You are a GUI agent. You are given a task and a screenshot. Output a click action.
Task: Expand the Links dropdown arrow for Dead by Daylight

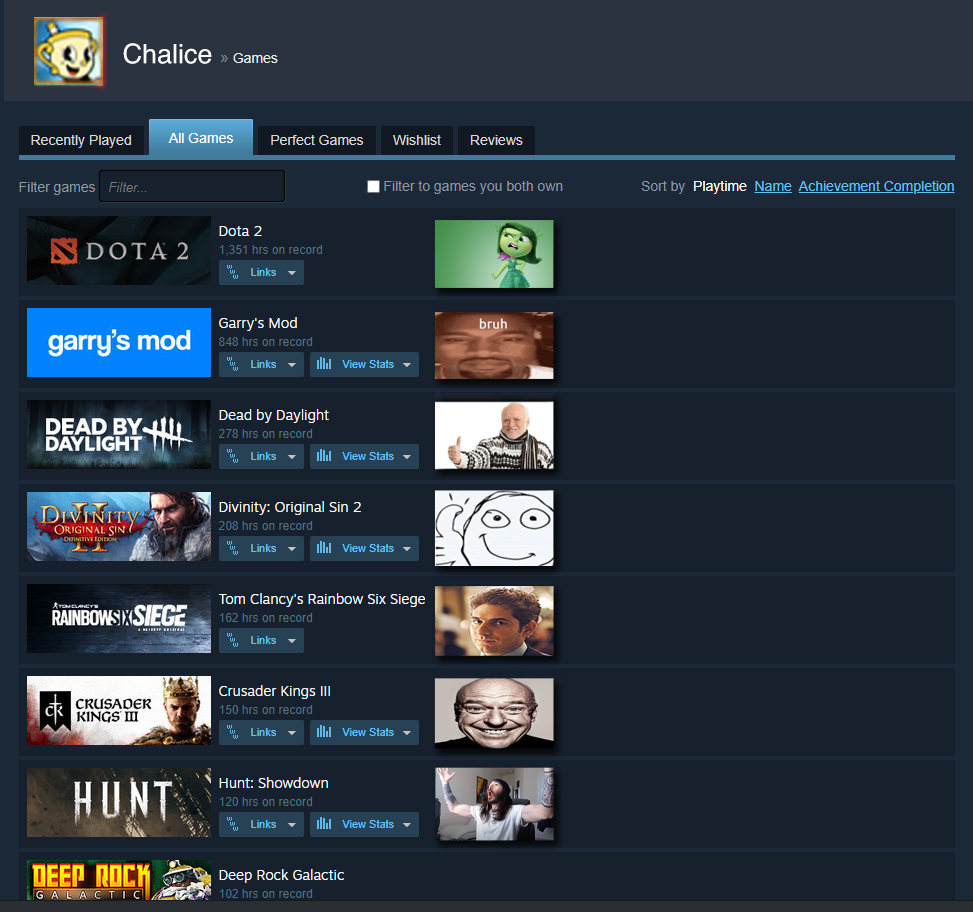tap(292, 457)
